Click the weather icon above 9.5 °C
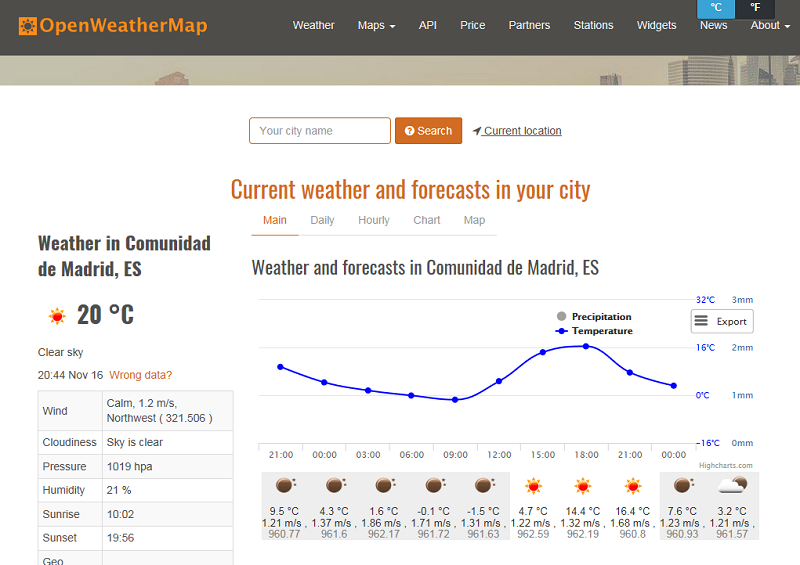This screenshot has height=565, width=800. 286,485
